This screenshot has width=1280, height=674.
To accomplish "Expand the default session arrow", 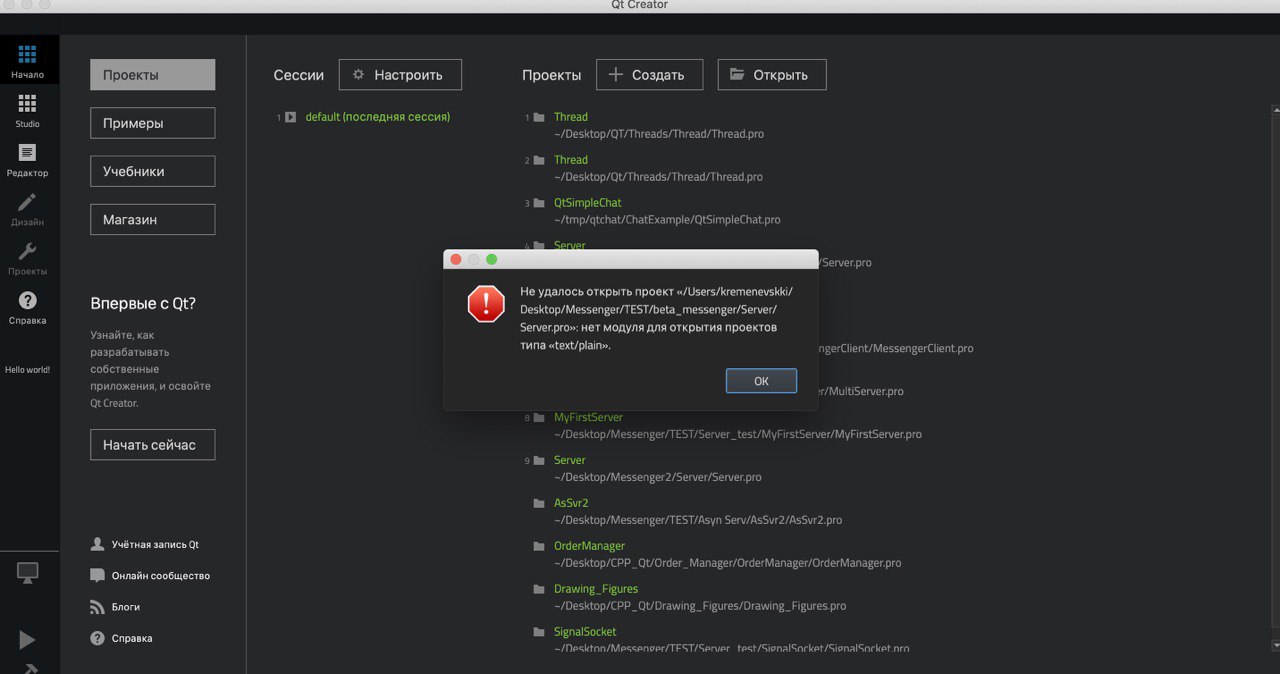I will (290, 117).
